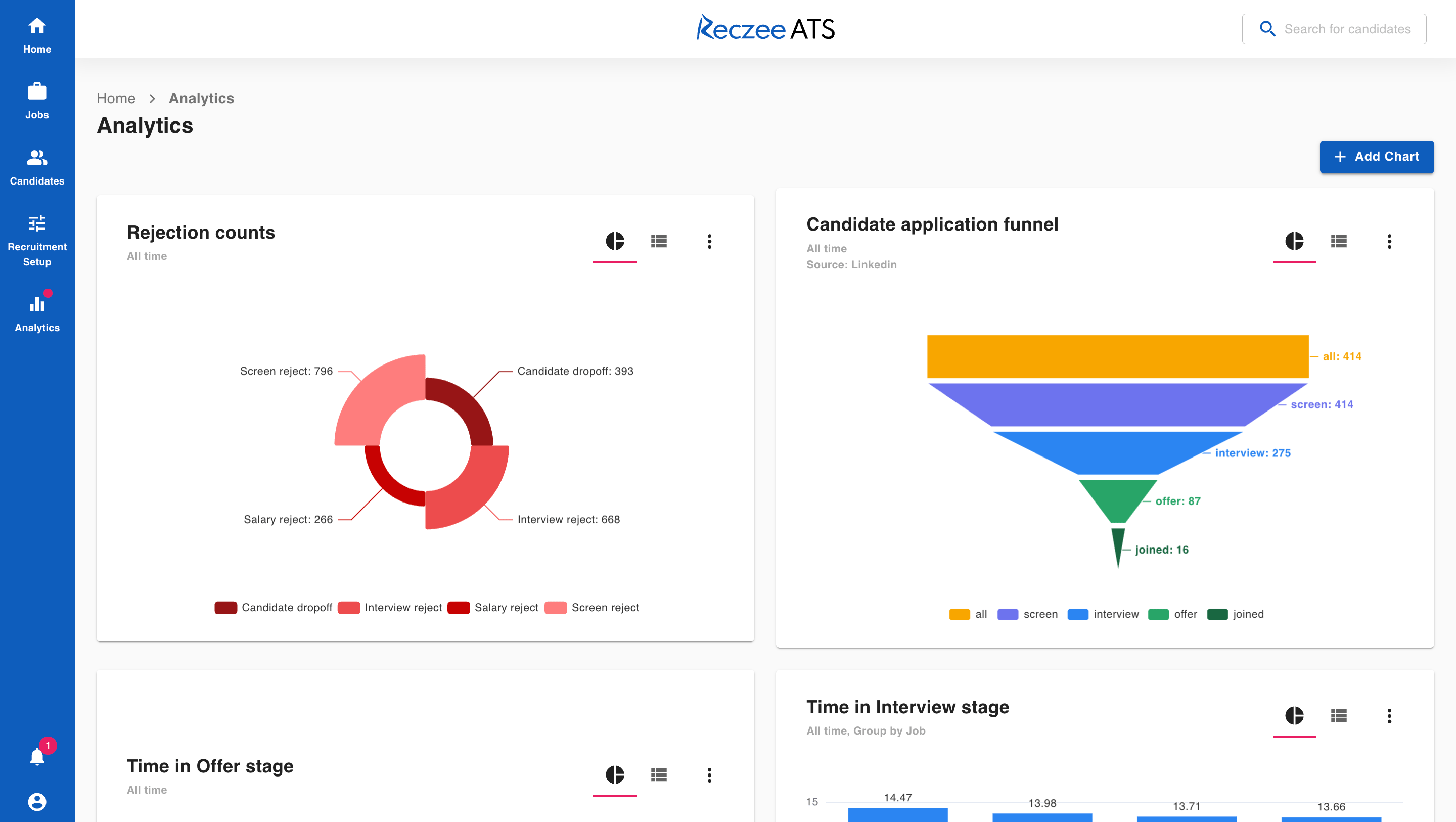The height and width of the screenshot is (822, 1456).
Task: Switch Candidate application funnel to table view
Action: (1338, 242)
